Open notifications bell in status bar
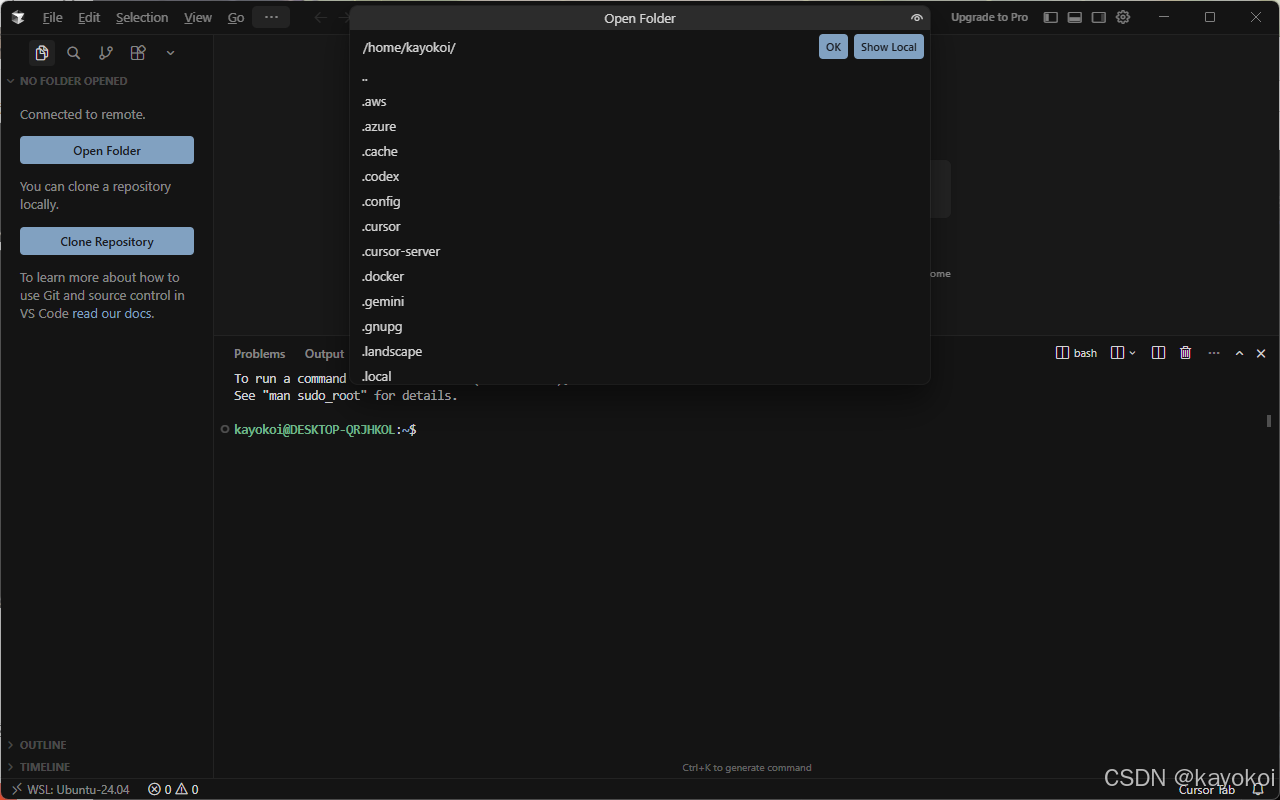Image resolution: width=1280 pixels, height=800 pixels. [1258, 789]
